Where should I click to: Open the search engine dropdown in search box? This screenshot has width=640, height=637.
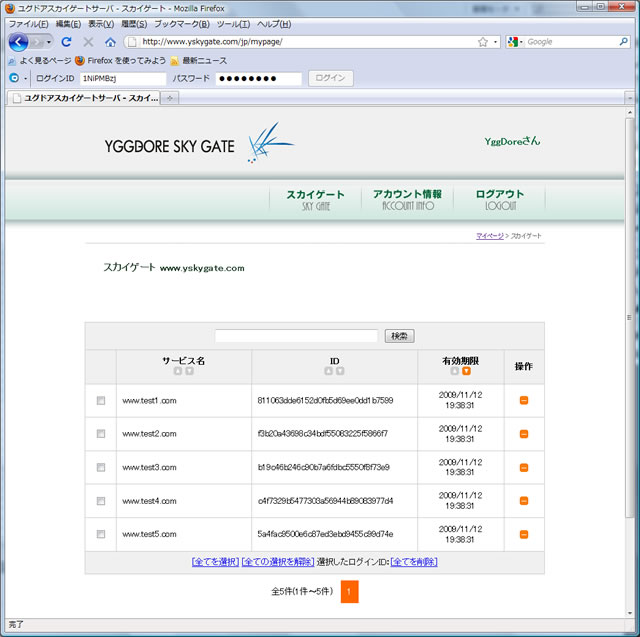[x=515, y=42]
